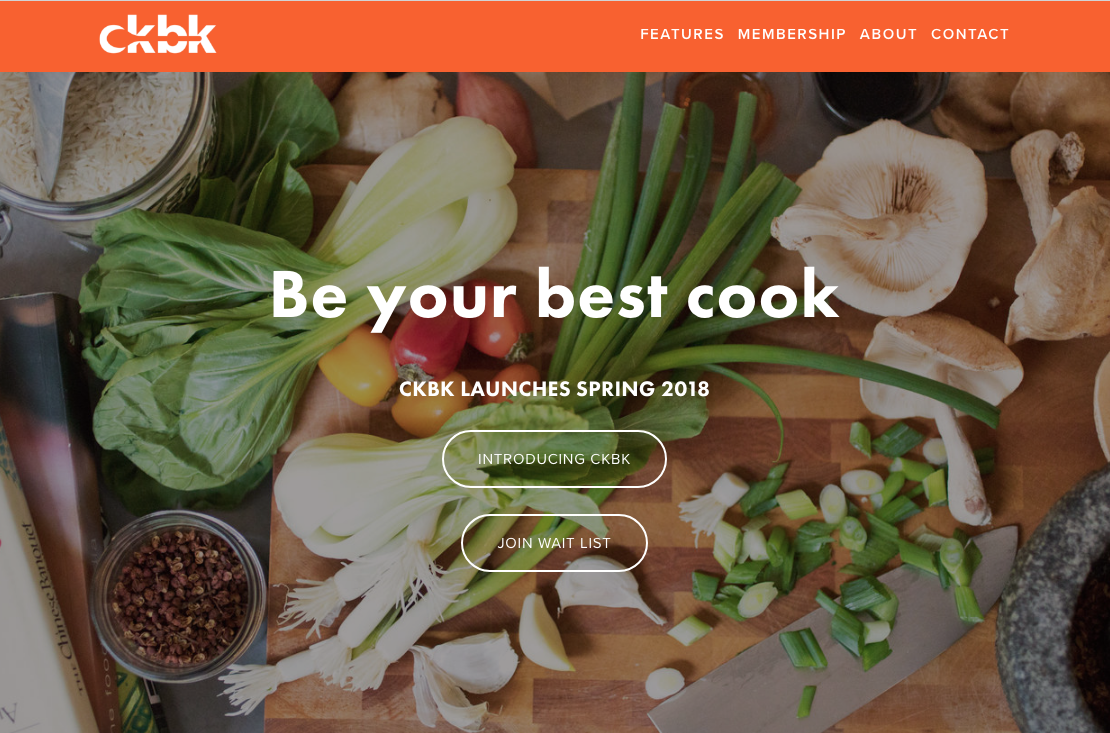This screenshot has width=1110, height=733.
Task: Click the 'Be your best cook' headline
Action: [x=554, y=296]
